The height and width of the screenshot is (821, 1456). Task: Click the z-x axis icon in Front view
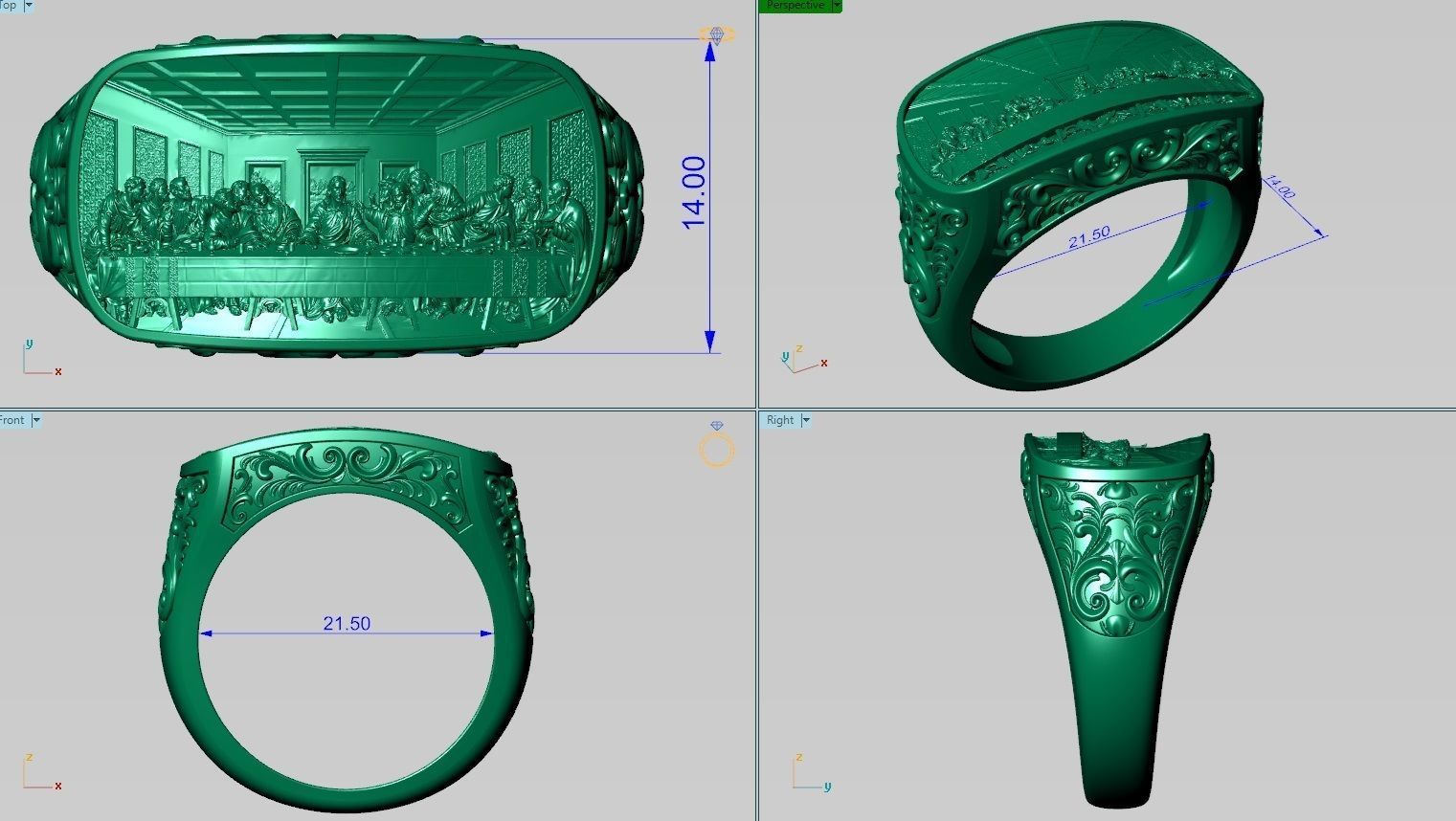(x=41, y=772)
